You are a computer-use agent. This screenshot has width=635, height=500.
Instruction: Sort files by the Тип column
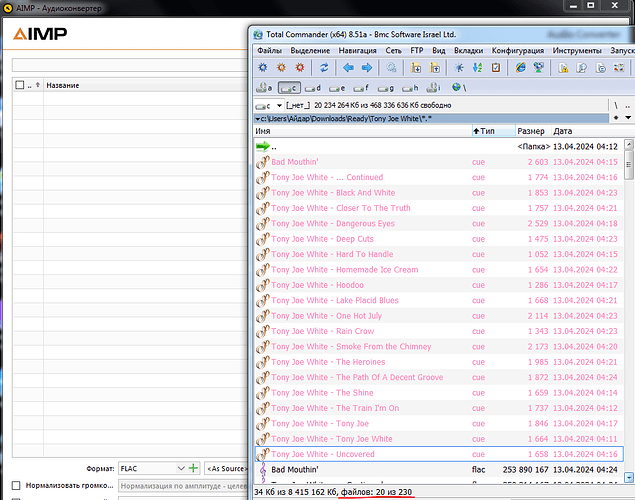494,131
